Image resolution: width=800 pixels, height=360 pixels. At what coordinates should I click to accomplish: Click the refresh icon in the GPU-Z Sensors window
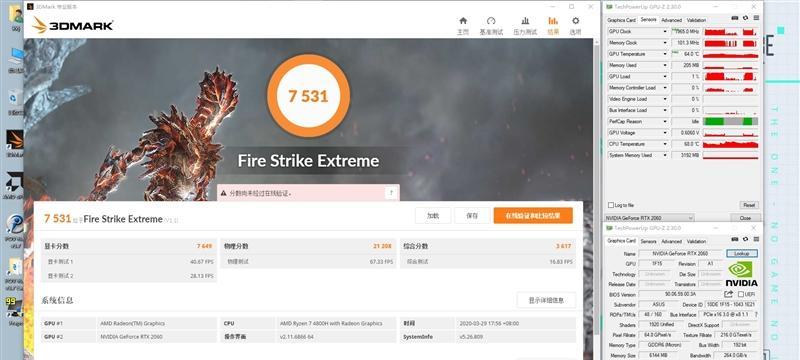pos(745,18)
